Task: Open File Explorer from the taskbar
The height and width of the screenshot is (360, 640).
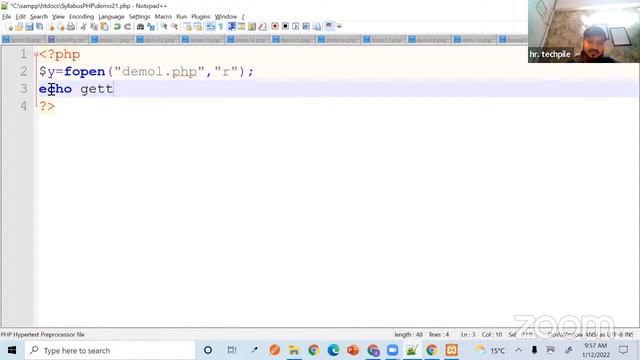Action: click(293, 350)
